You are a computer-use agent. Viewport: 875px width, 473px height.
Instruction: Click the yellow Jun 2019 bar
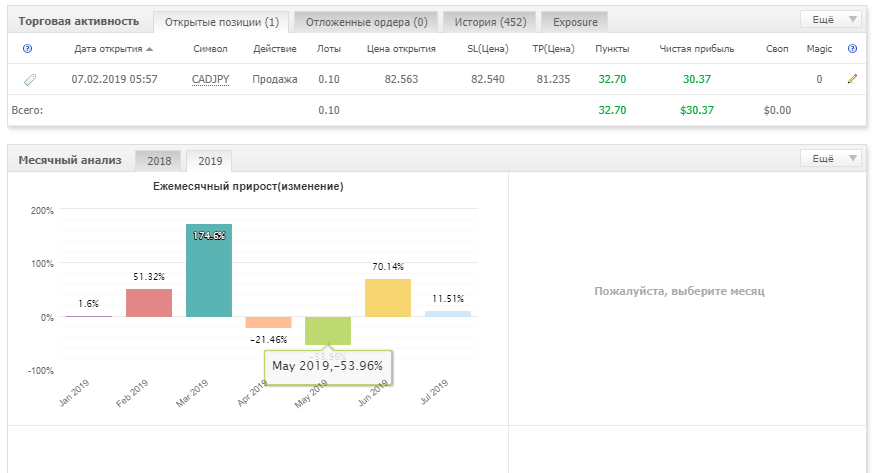(388, 298)
